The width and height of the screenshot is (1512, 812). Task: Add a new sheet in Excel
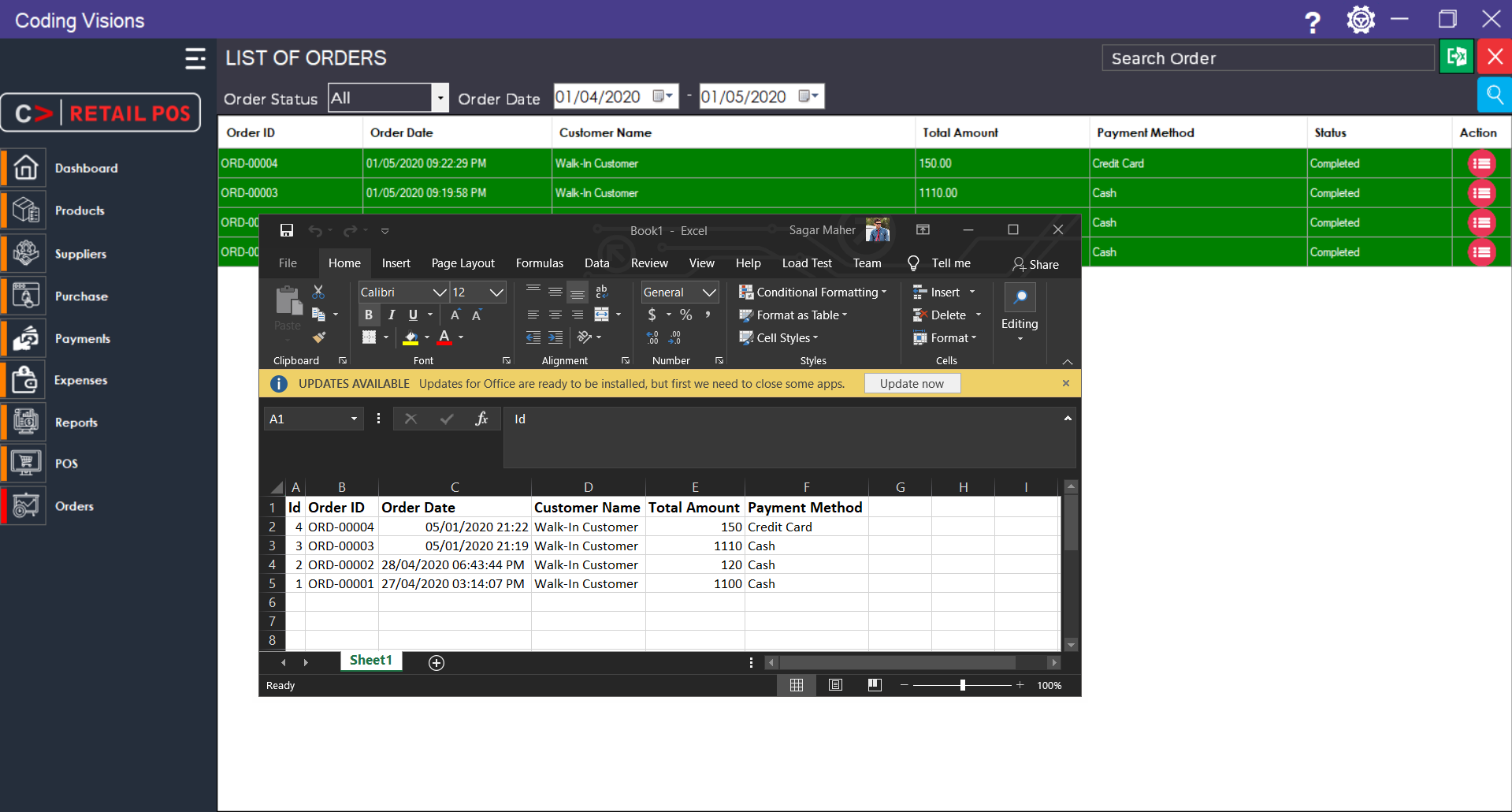tap(437, 663)
